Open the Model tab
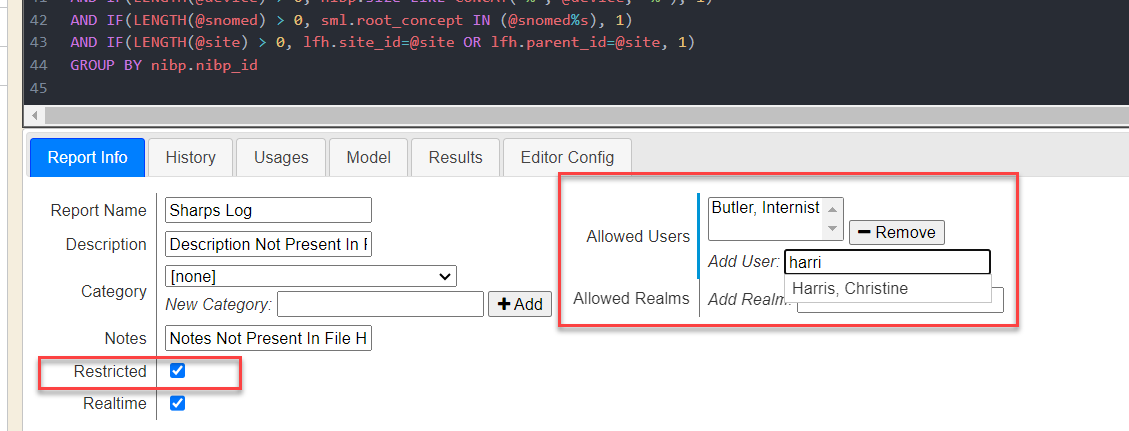This screenshot has height=431, width=1129. tap(368, 157)
